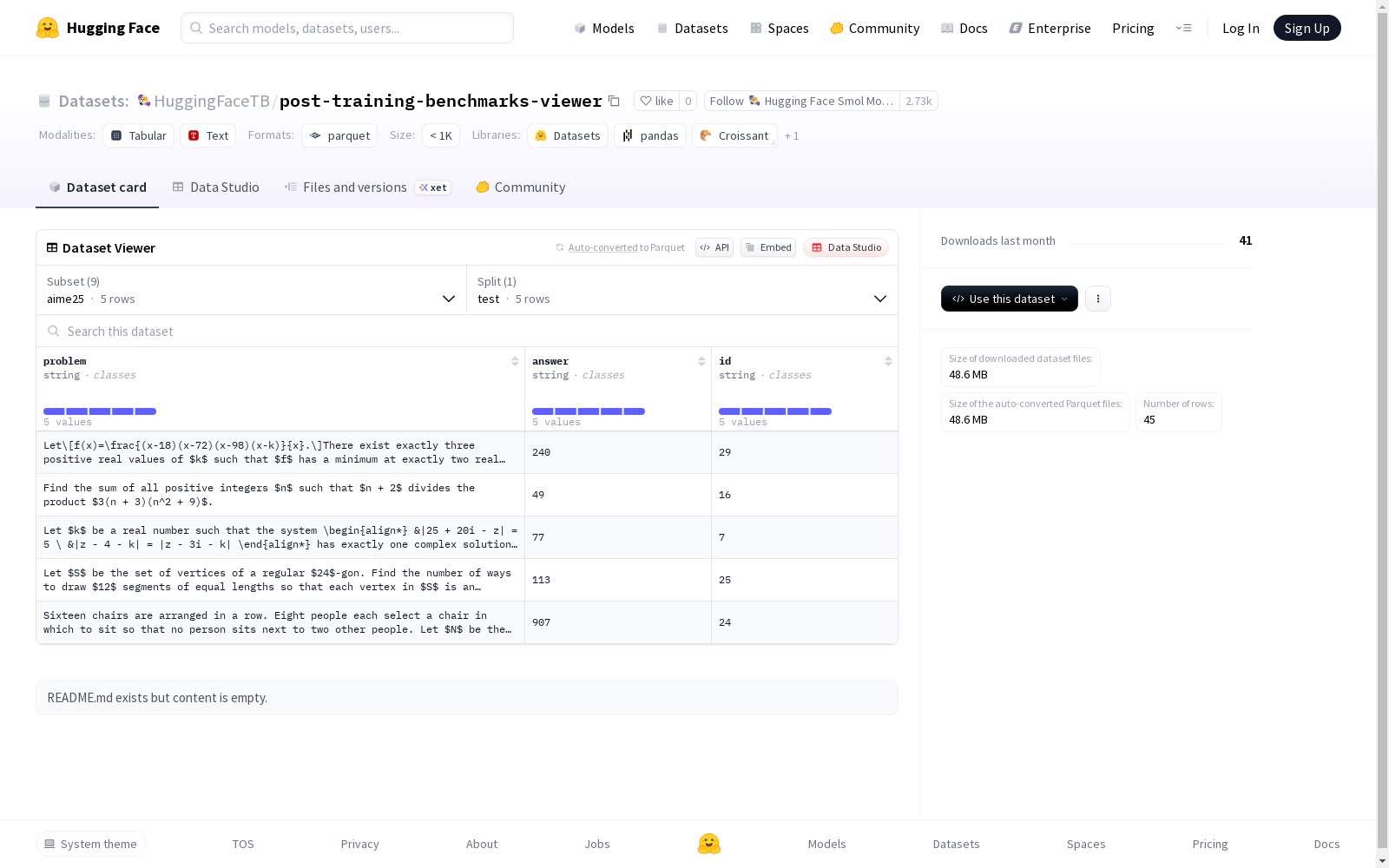Open Files and versions tab

[x=367, y=187]
